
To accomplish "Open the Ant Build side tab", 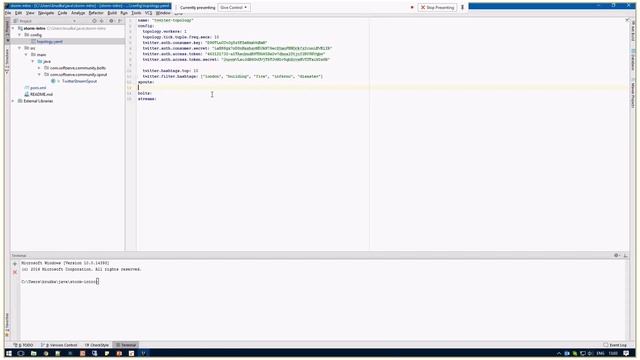I will point(633,31).
